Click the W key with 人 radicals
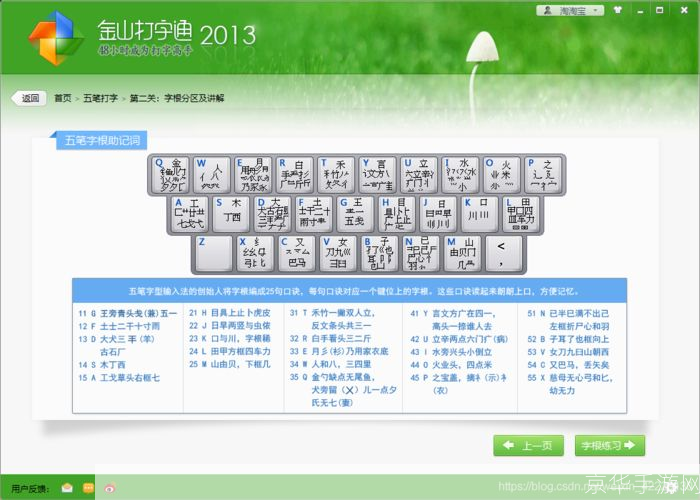The height and width of the screenshot is (500, 700). coord(212,175)
